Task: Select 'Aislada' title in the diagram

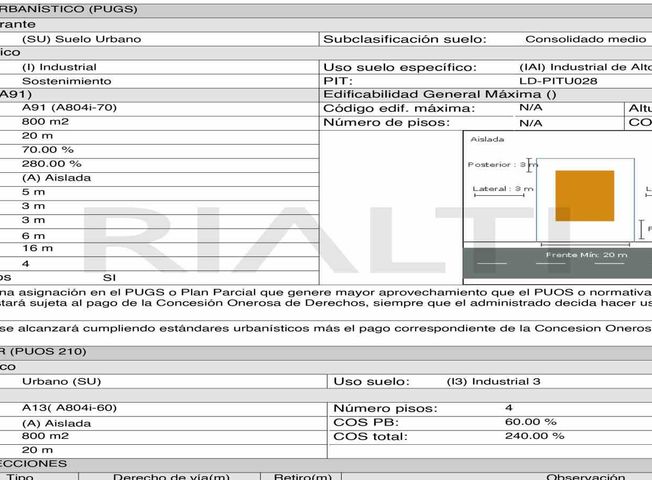Action: pos(487,139)
